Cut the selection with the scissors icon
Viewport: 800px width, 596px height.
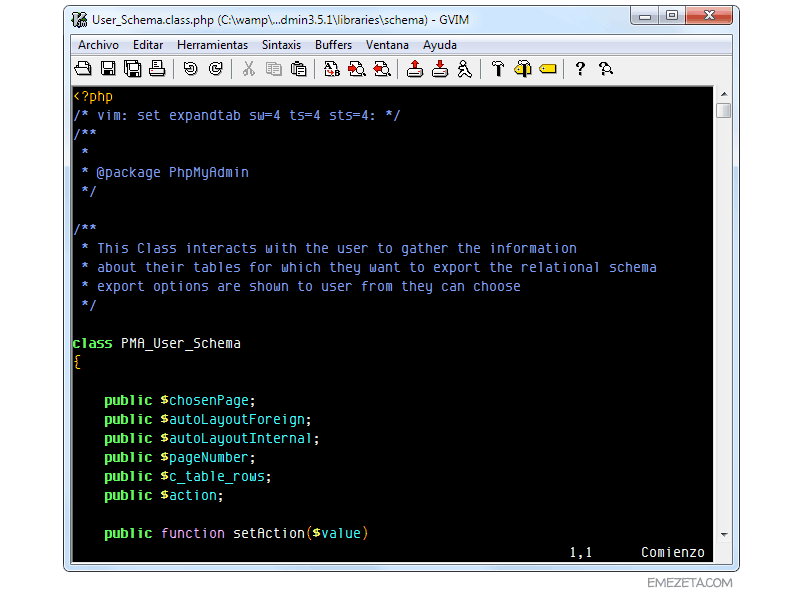[249, 68]
